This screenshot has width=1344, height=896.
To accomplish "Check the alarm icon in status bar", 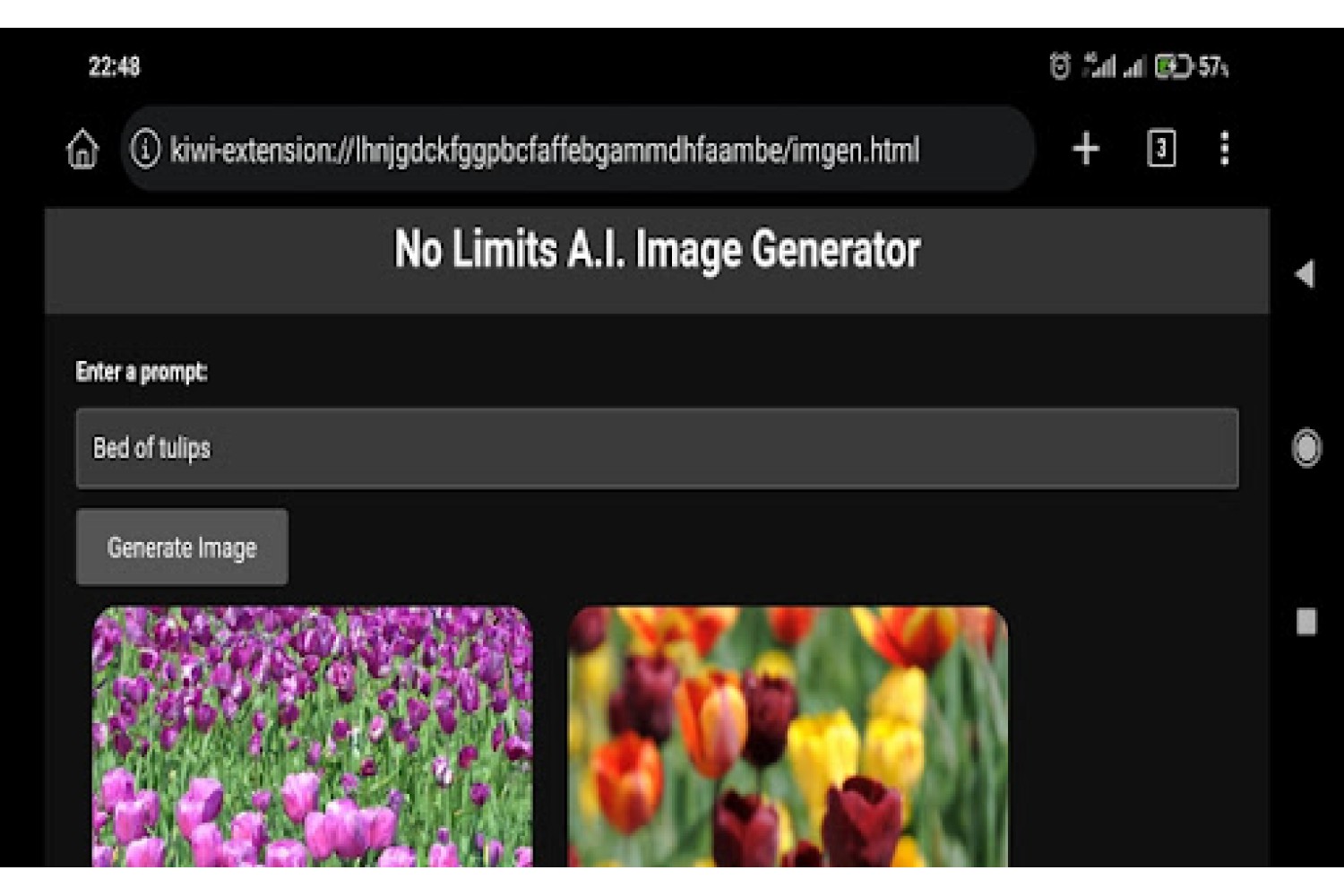I will [1060, 66].
